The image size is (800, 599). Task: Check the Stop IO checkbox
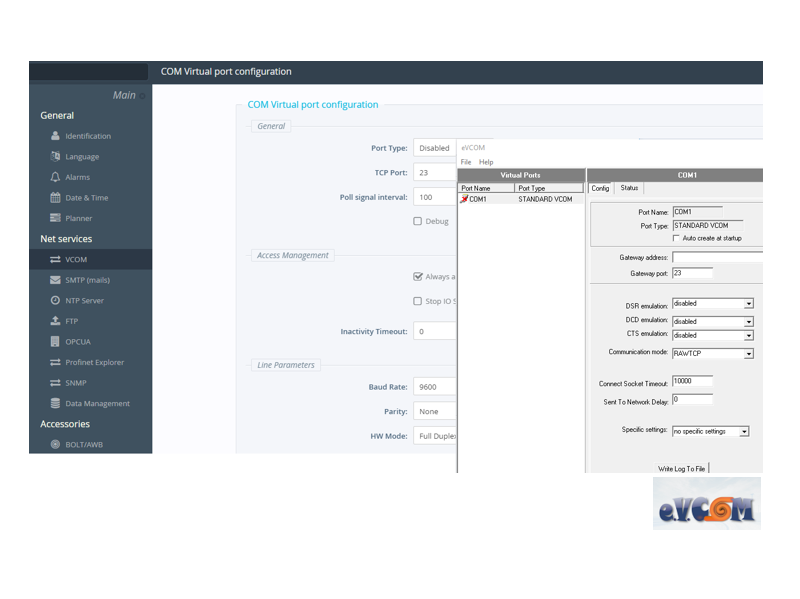pyautogui.click(x=418, y=301)
